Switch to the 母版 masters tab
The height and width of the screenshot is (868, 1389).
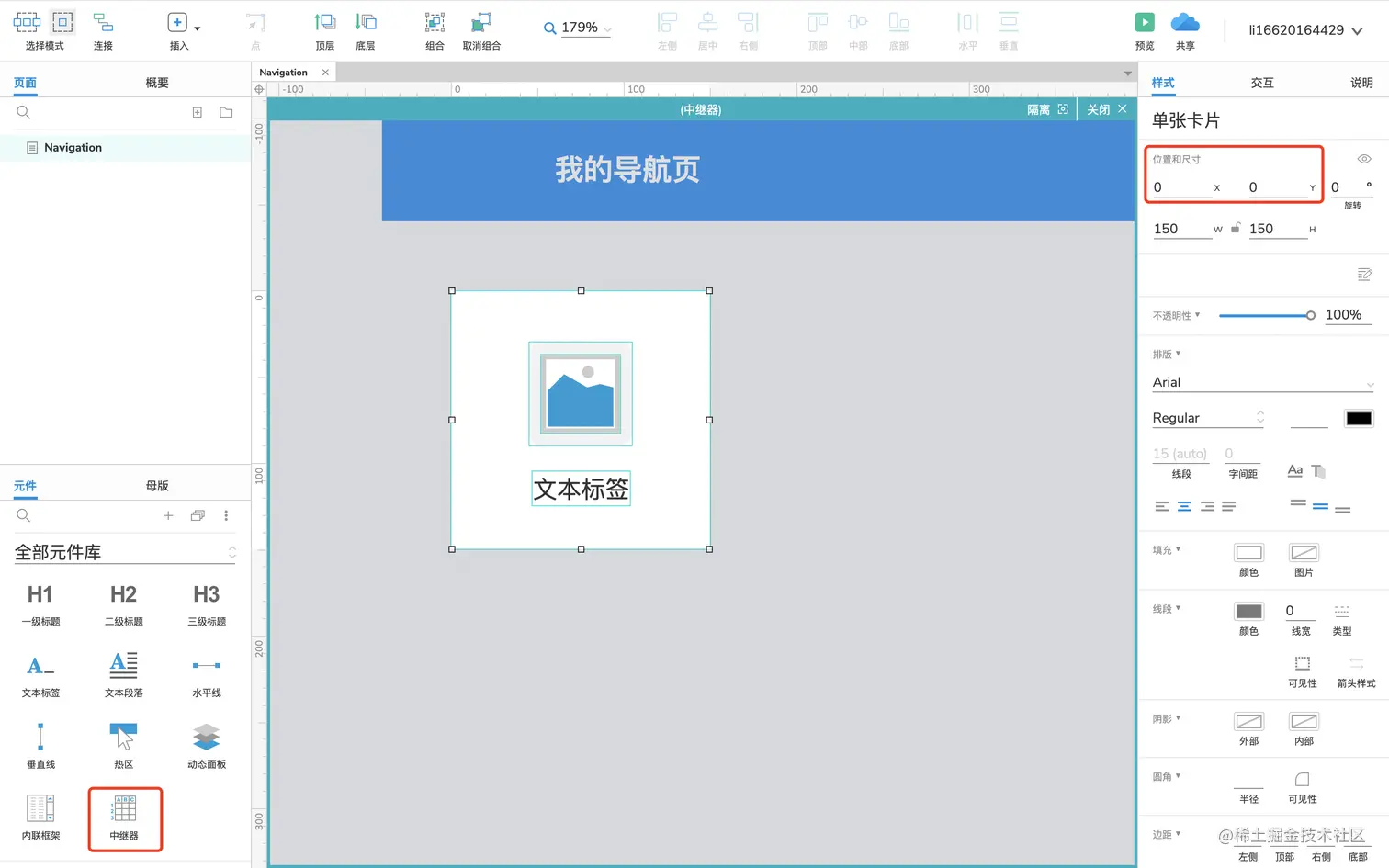pyautogui.click(x=157, y=486)
